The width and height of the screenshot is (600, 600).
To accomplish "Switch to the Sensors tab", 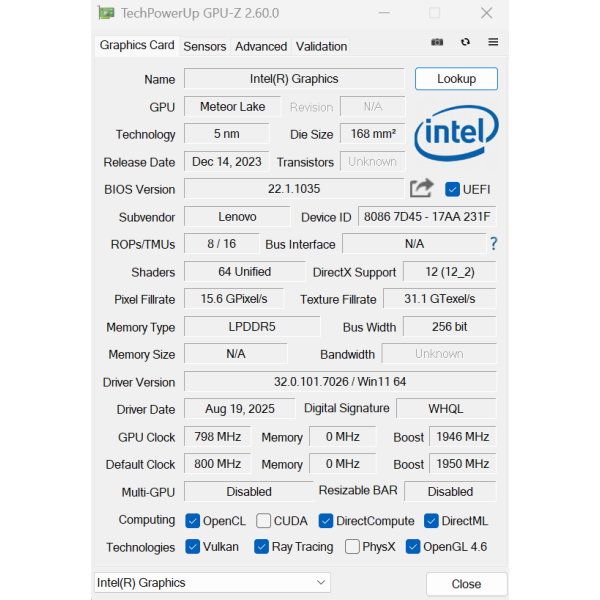I will pyautogui.click(x=205, y=47).
